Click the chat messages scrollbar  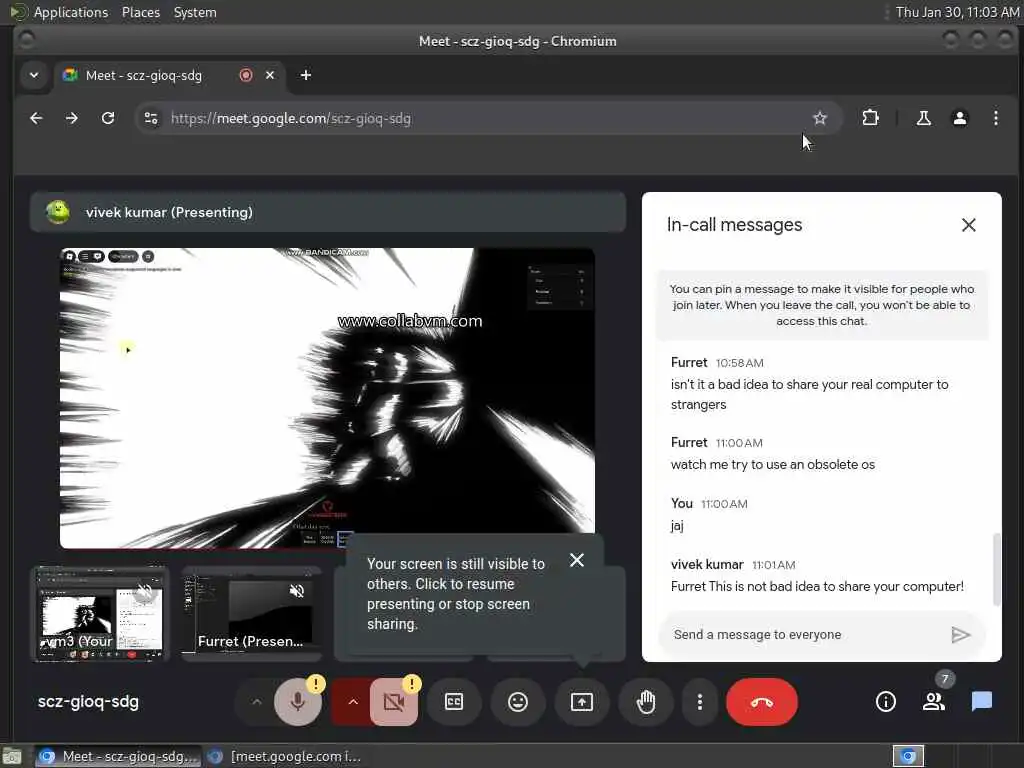(x=996, y=569)
